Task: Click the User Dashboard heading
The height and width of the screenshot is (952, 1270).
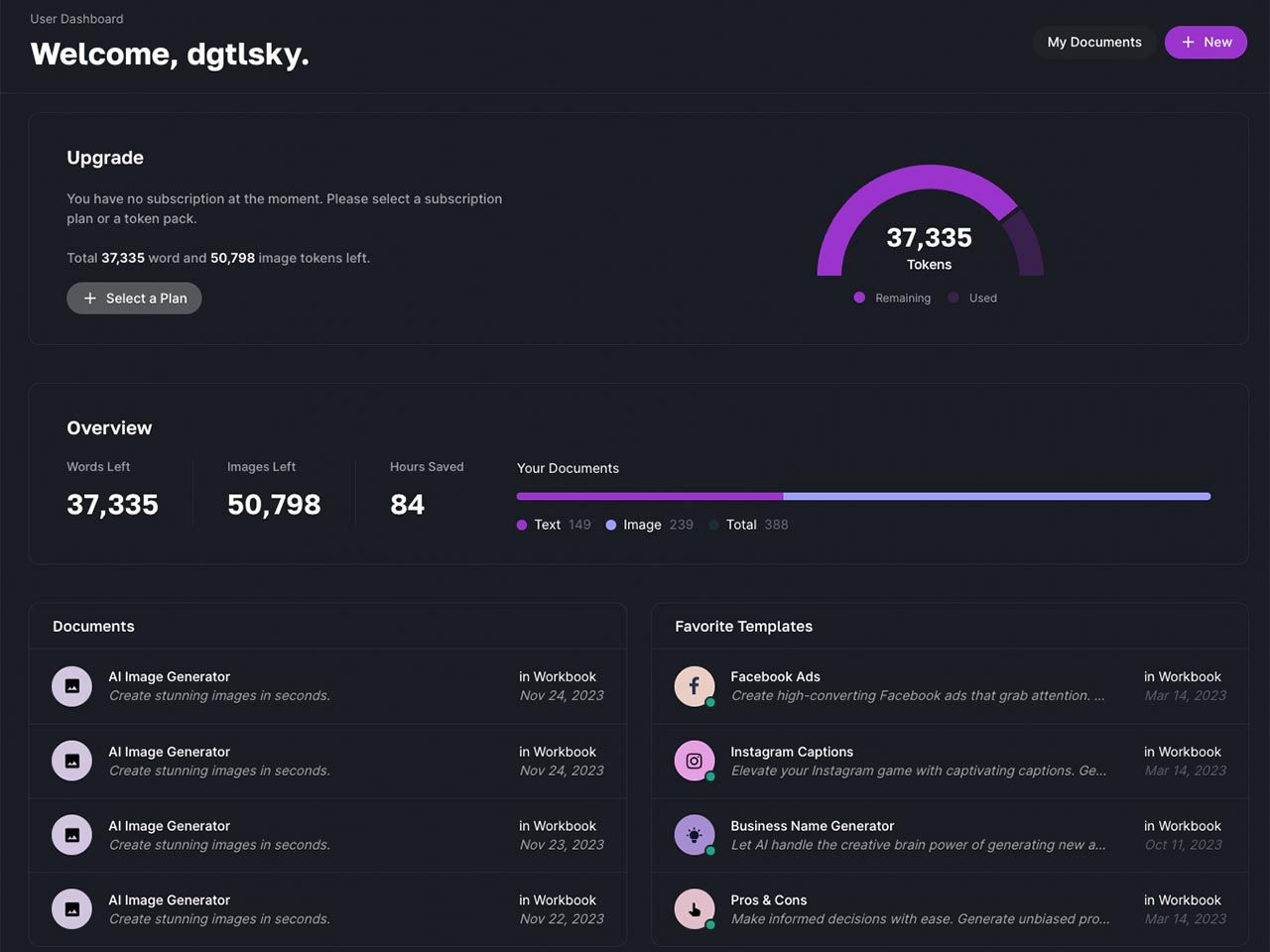Action: [76, 18]
